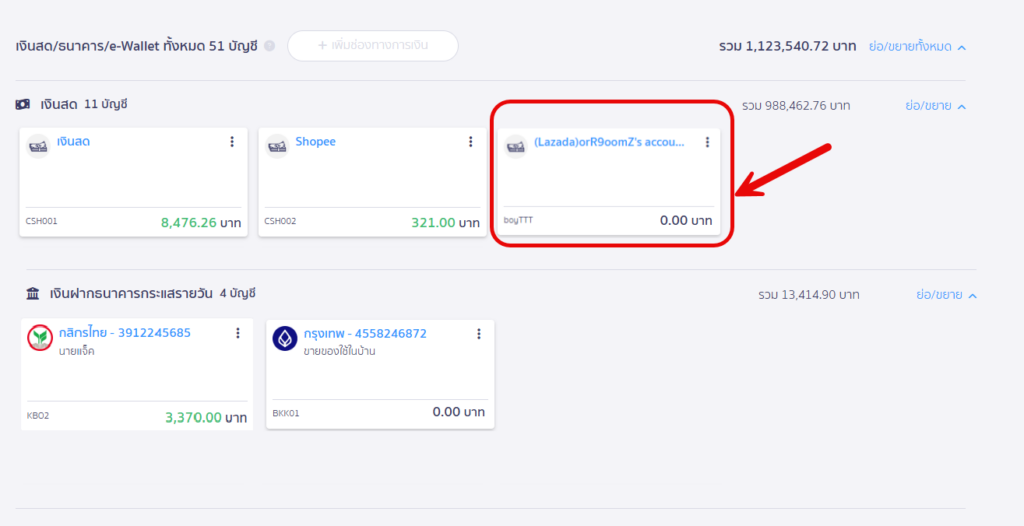Open the three-dot menu on the Lazada account card
The image size is (1024, 526).
(707, 142)
